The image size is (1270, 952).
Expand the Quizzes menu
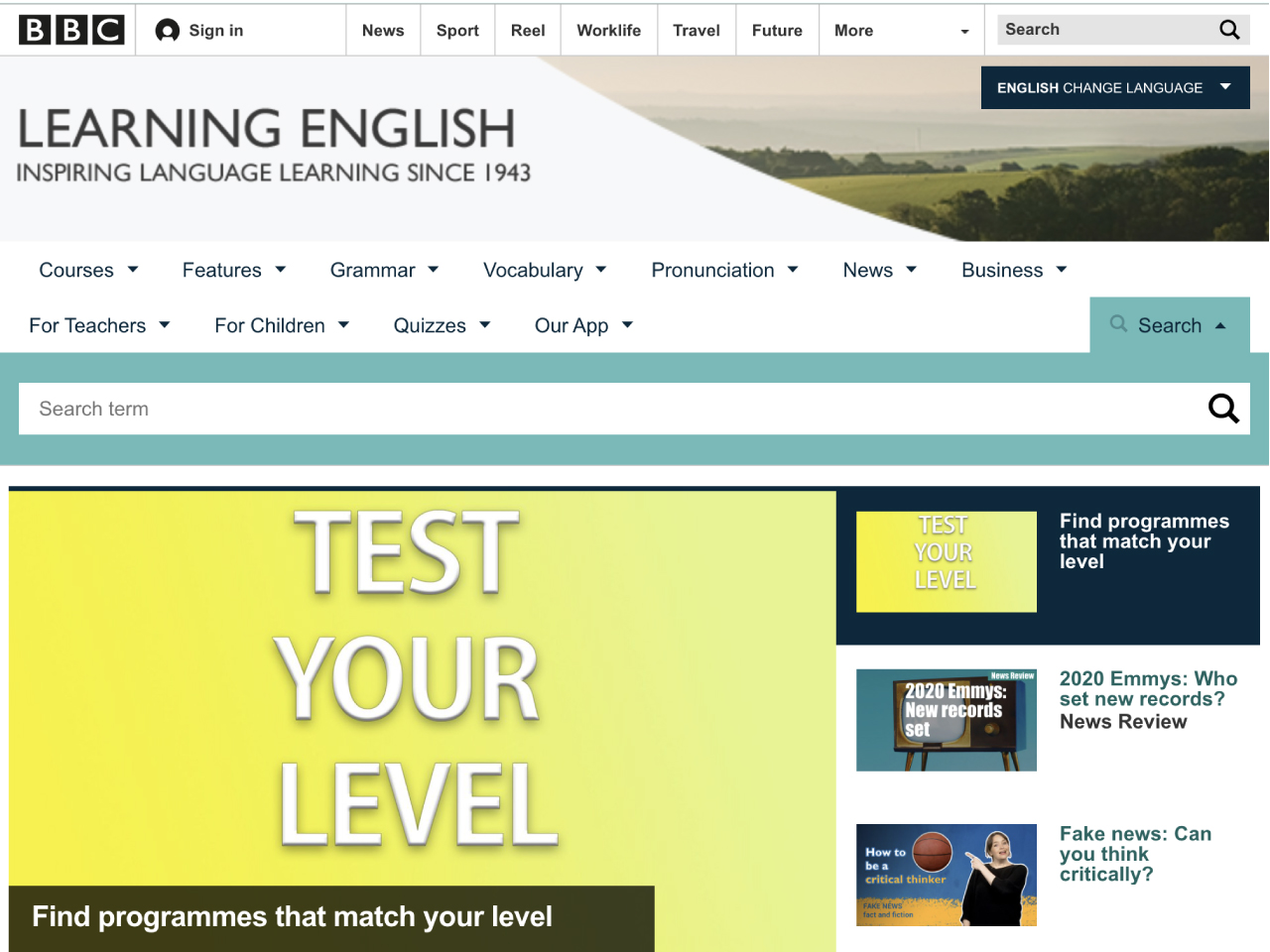pyautogui.click(x=442, y=325)
